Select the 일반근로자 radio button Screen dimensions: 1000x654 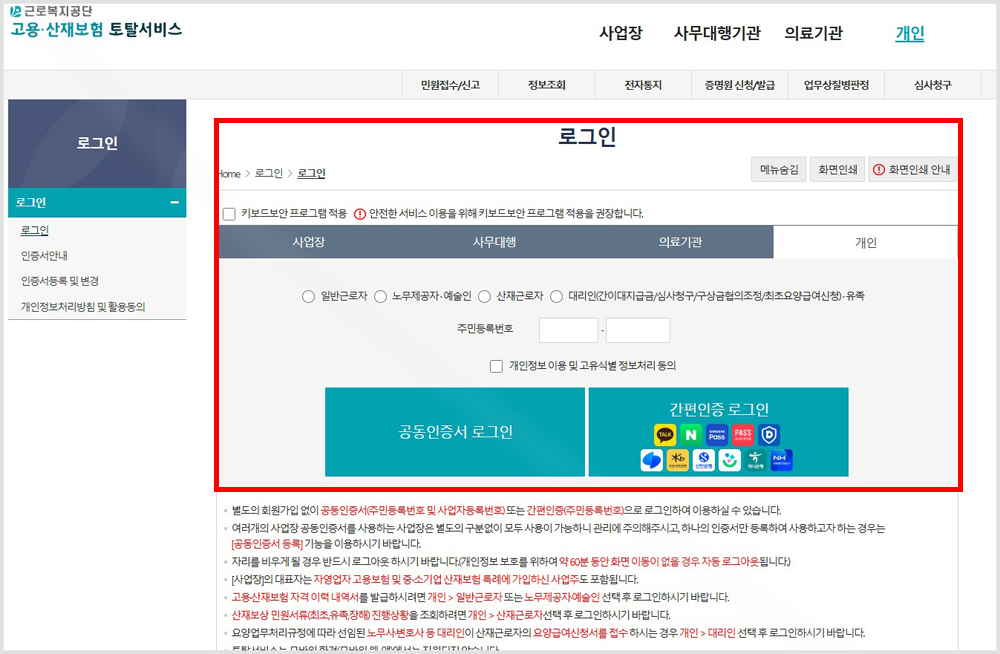click(x=310, y=296)
